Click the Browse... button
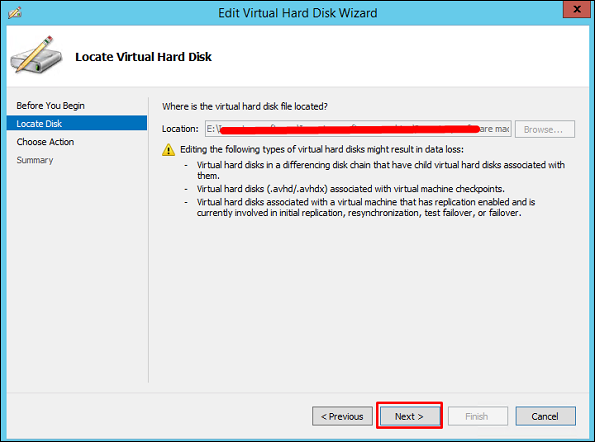 coord(545,129)
